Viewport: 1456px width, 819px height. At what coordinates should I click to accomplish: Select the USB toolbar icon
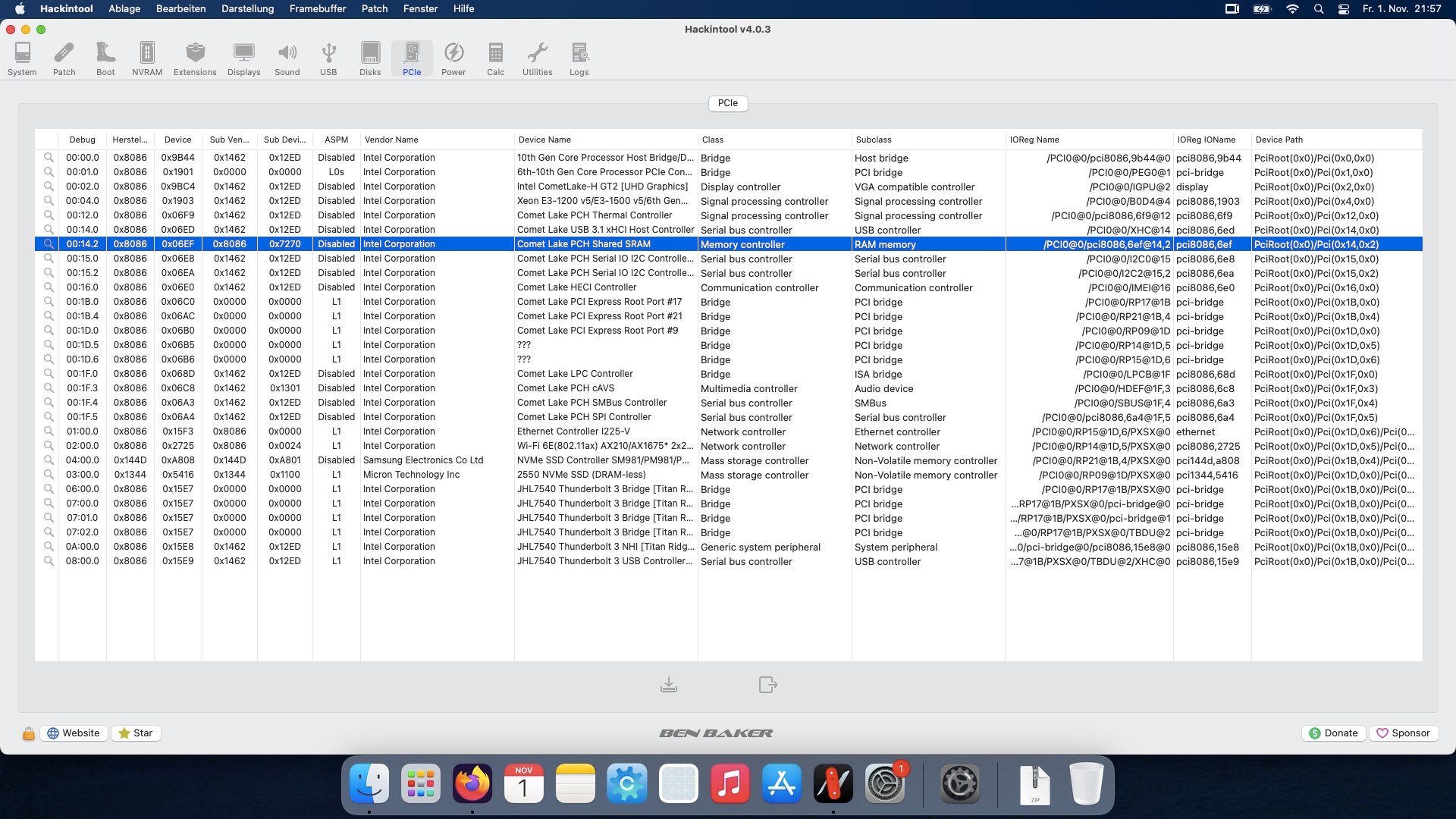click(328, 58)
